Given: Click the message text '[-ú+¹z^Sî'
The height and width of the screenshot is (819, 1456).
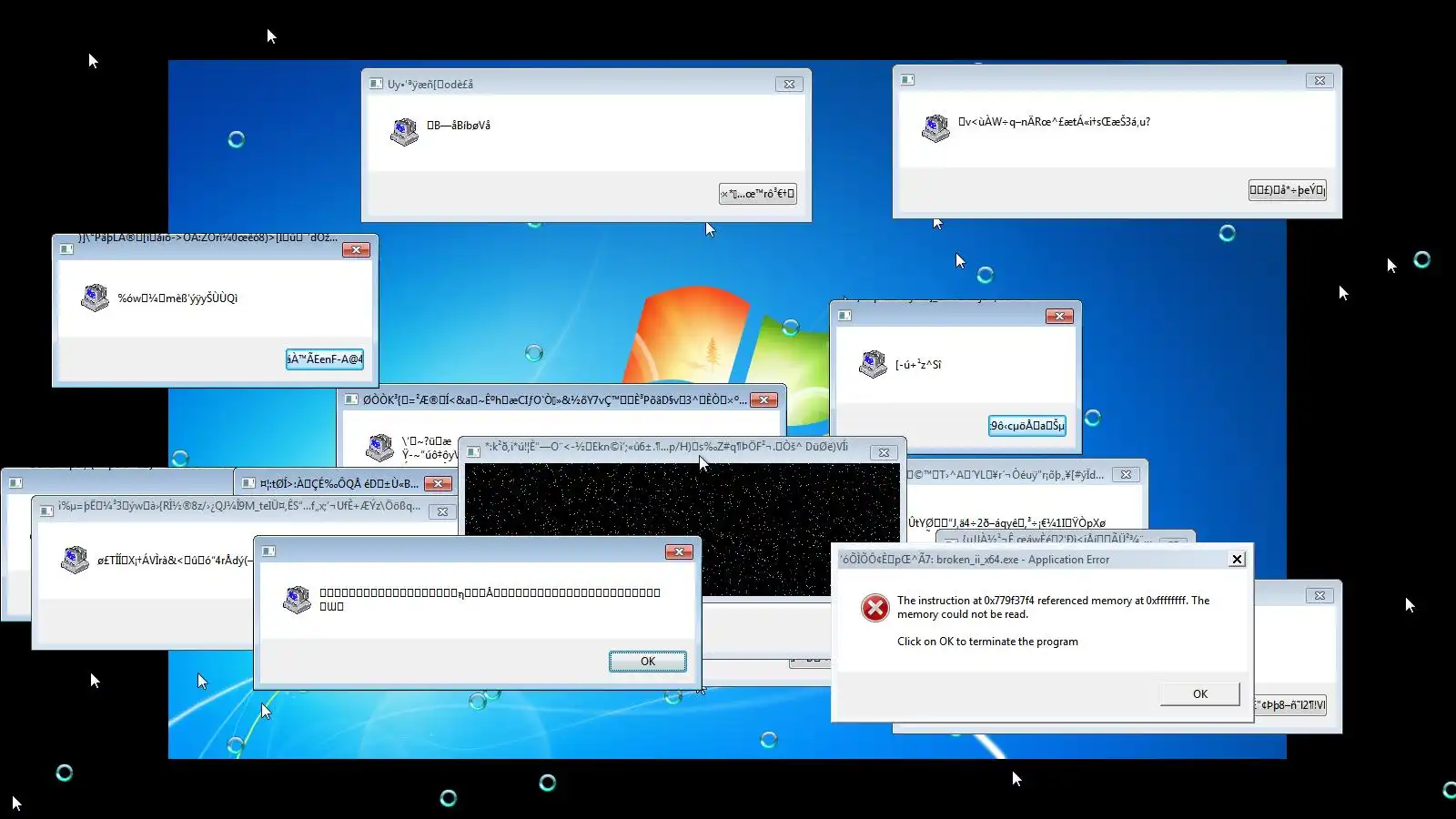Looking at the screenshot, I should coord(918,365).
